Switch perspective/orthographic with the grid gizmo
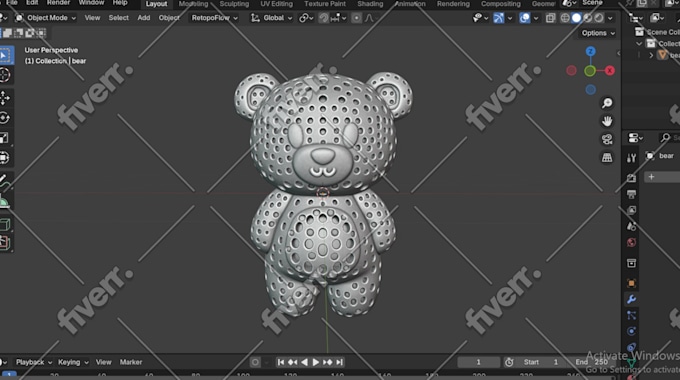This screenshot has width=680, height=380. pos(607,157)
